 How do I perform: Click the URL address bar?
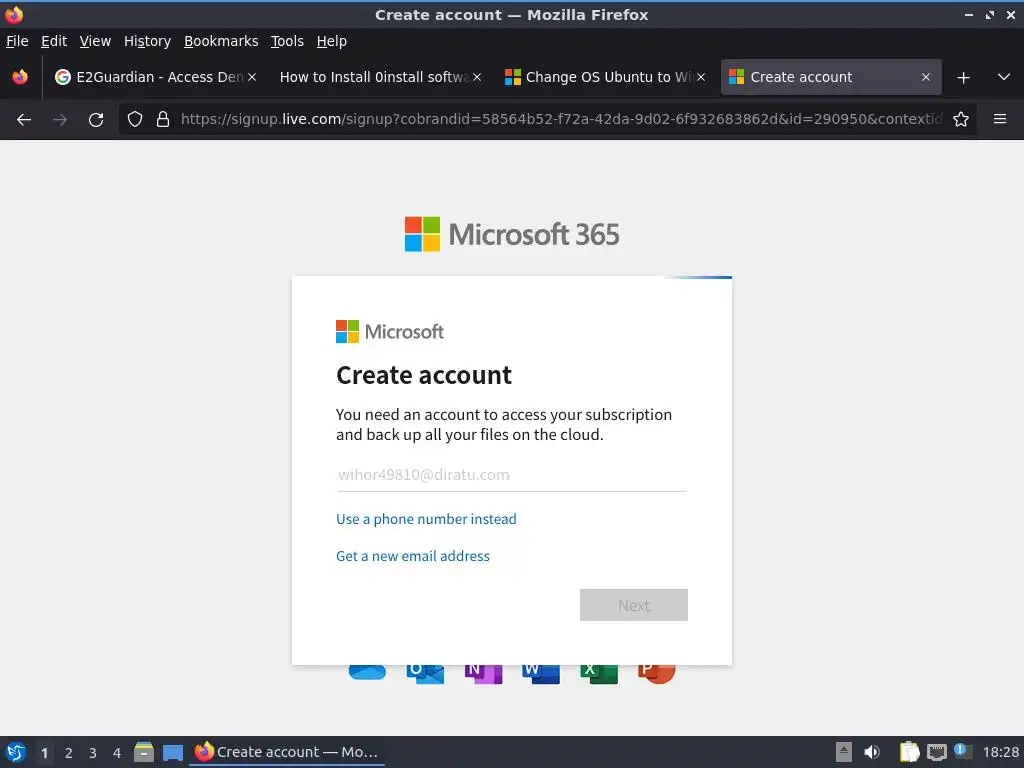coord(561,120)
